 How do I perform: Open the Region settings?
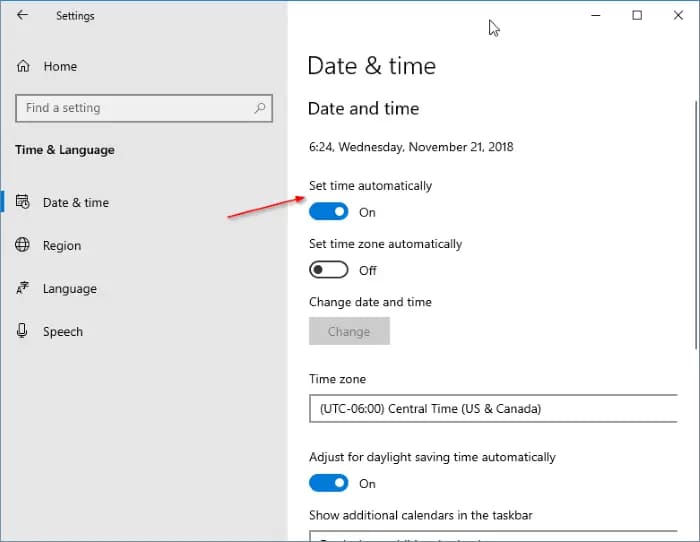(62, 246)
